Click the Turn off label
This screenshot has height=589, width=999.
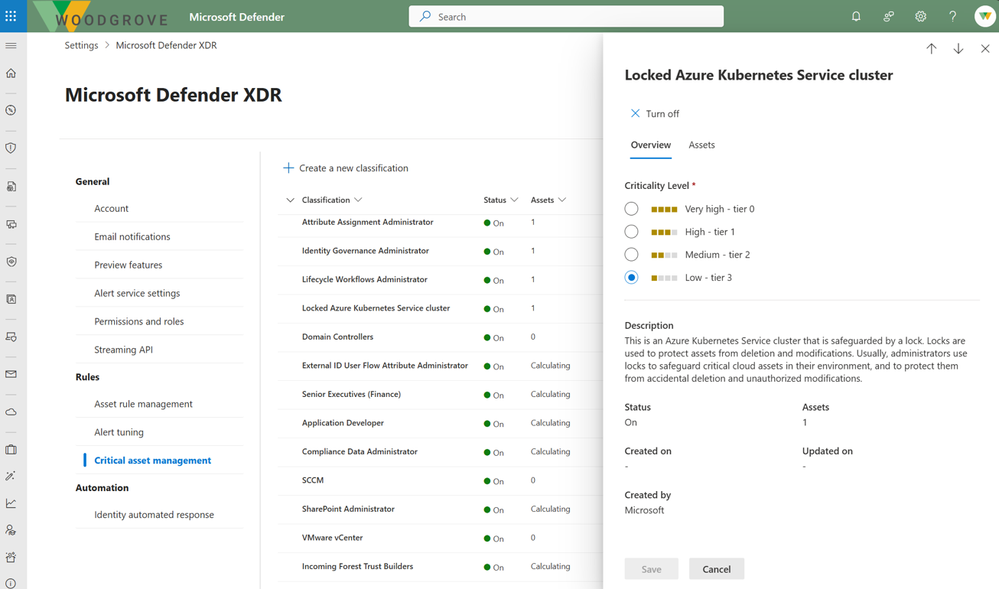click(663, 113)
